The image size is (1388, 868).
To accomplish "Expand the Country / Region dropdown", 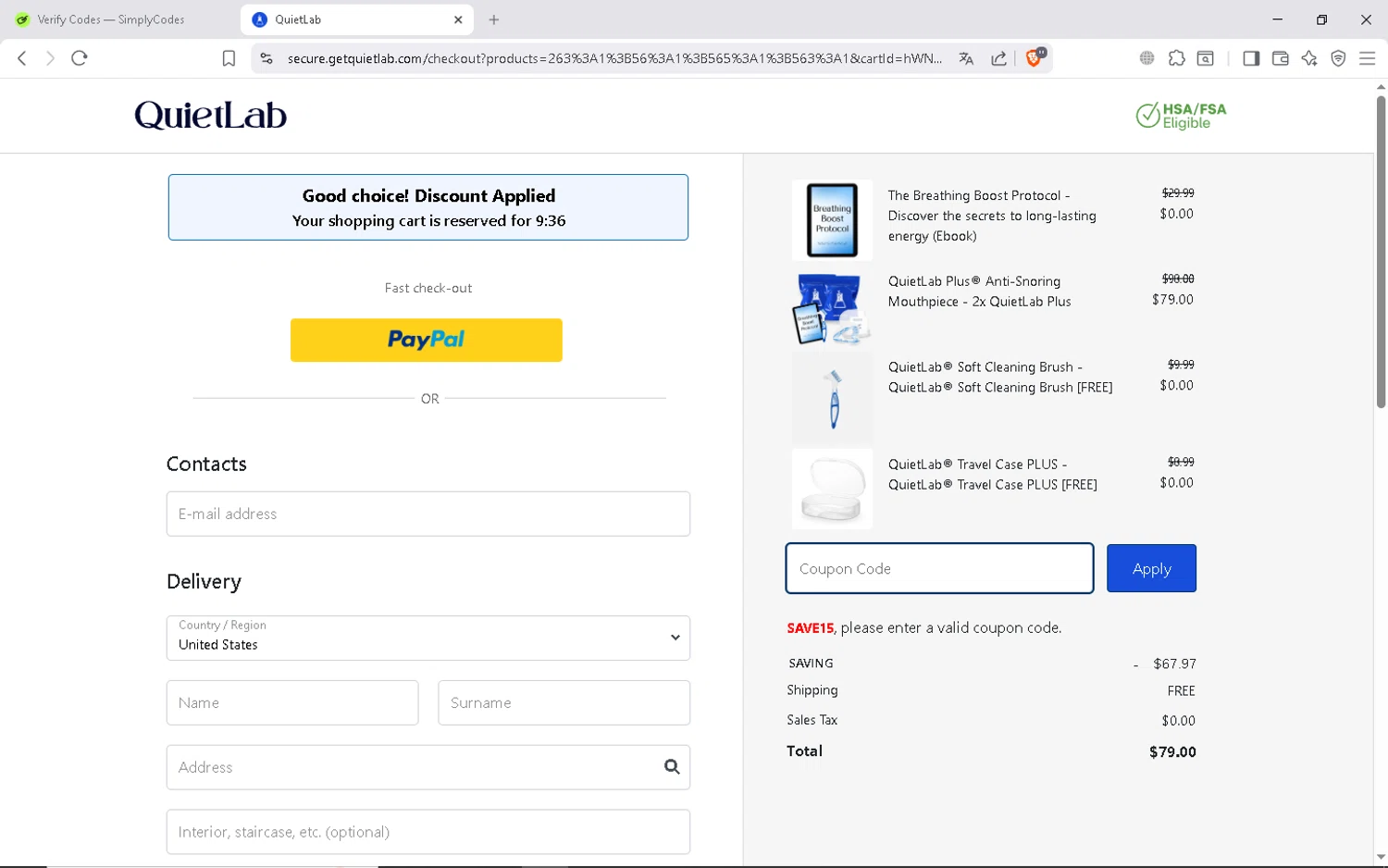I will (428, 638).
